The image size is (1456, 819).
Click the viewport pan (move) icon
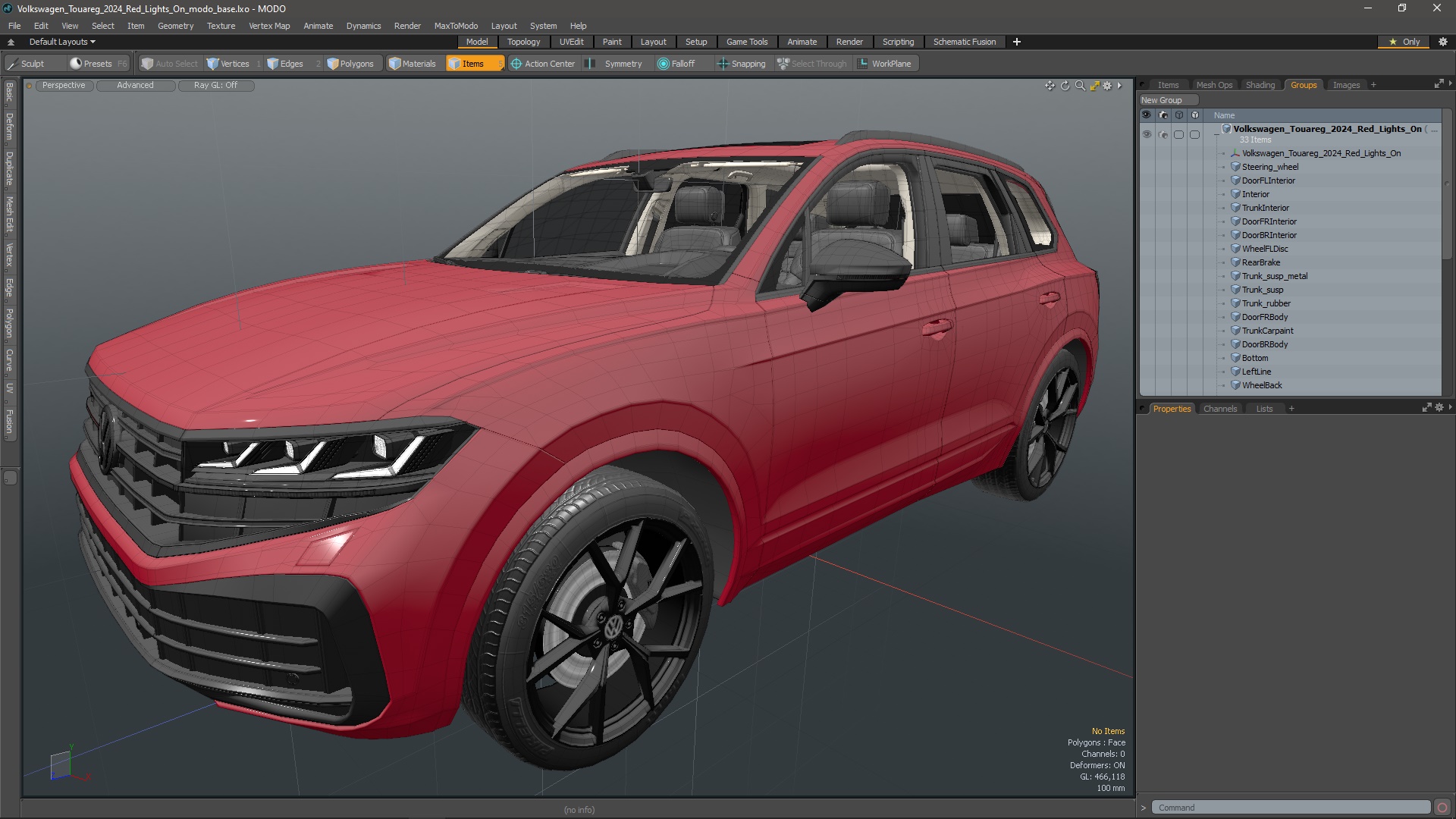pos(1050,86)
